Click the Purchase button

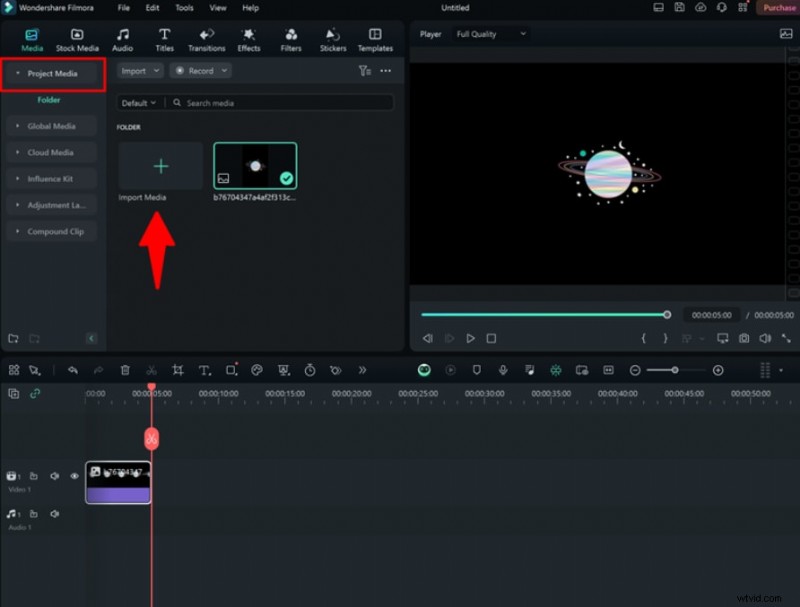click(778, 8)
